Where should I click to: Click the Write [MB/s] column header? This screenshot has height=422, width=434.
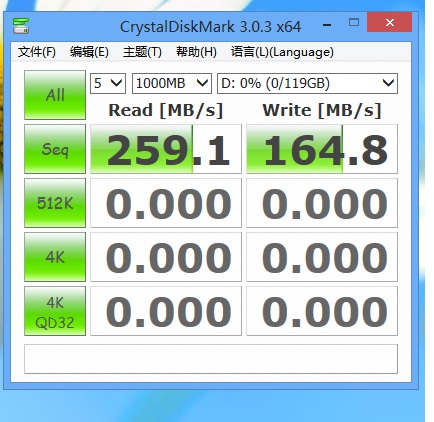click(x=322, y=110)
